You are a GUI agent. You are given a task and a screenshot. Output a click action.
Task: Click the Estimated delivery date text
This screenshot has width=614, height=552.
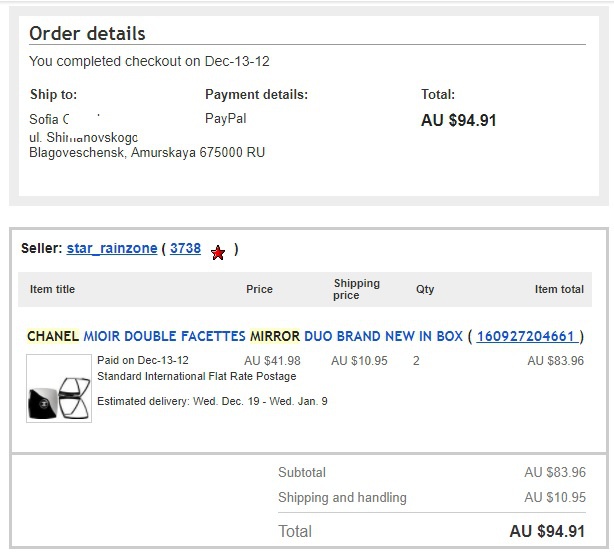(x=212, y=402)
